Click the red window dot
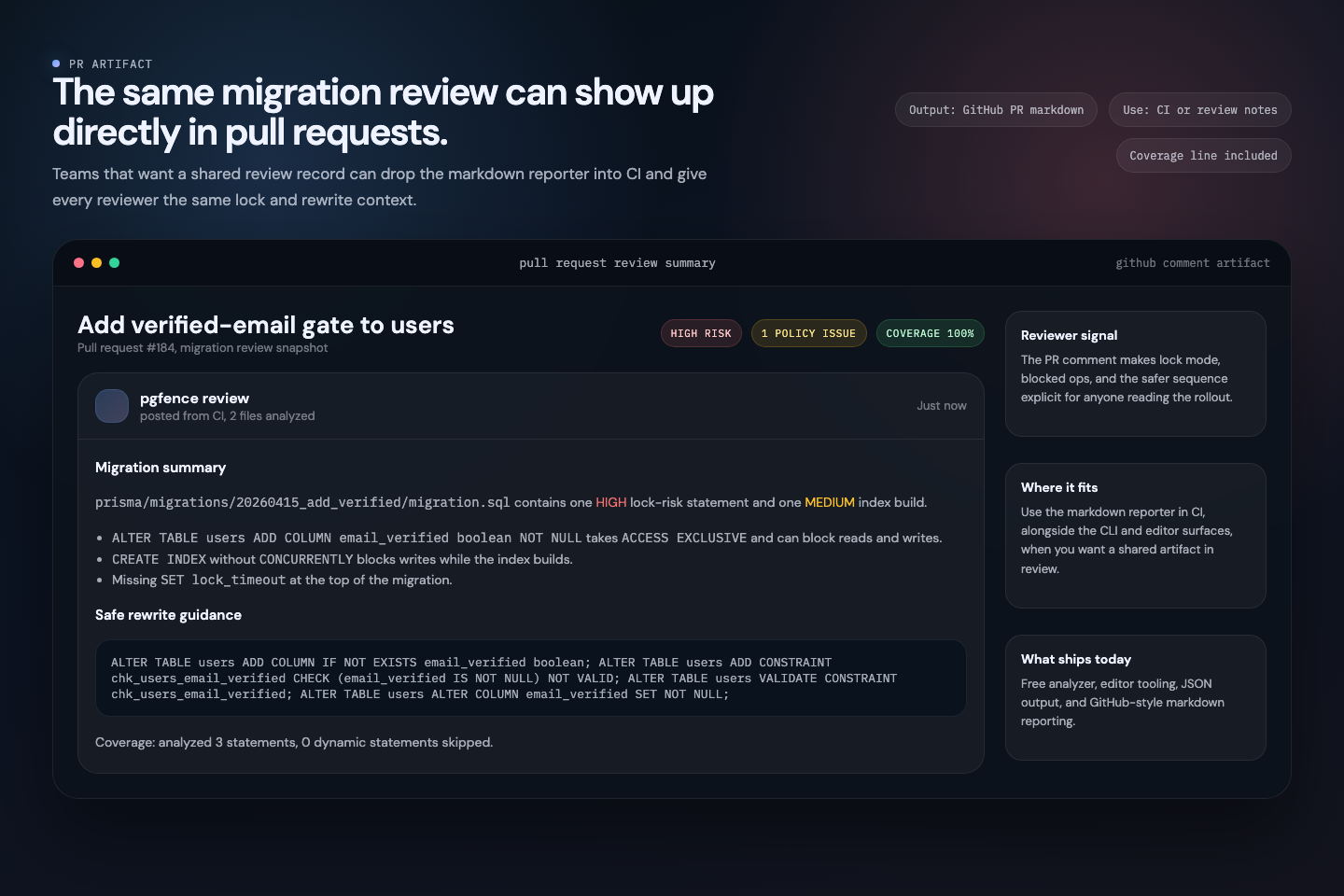The width and height of the screenshot is (1344, 896). pyautogui.click(x=78, y=263)
